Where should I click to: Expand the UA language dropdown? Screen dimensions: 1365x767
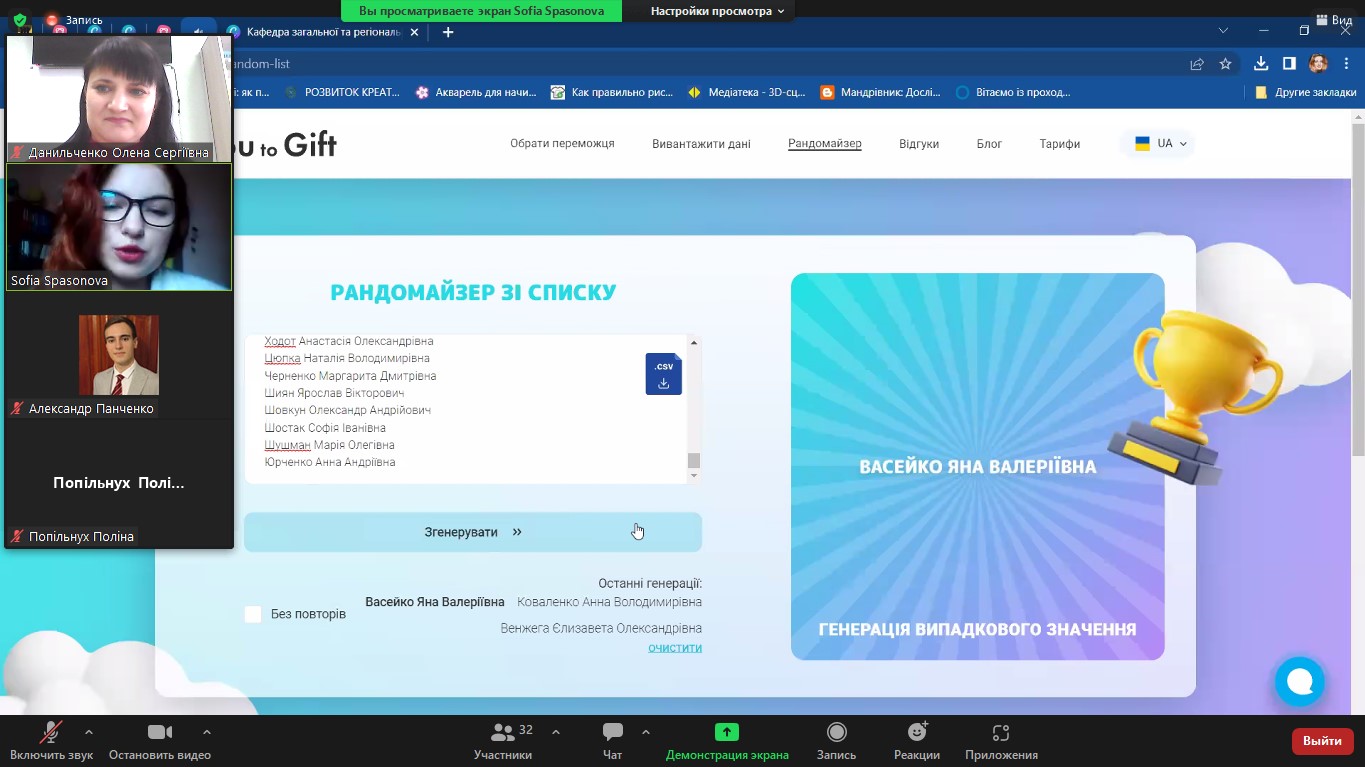pos(1159,144)
